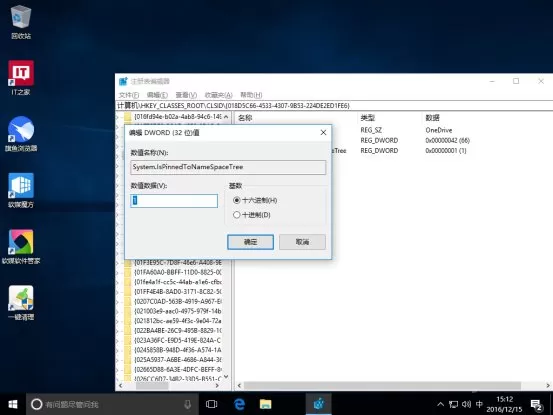Click the values pane scroll-left arrow
This screenshot has height=415, width=553.
(239, 386)
